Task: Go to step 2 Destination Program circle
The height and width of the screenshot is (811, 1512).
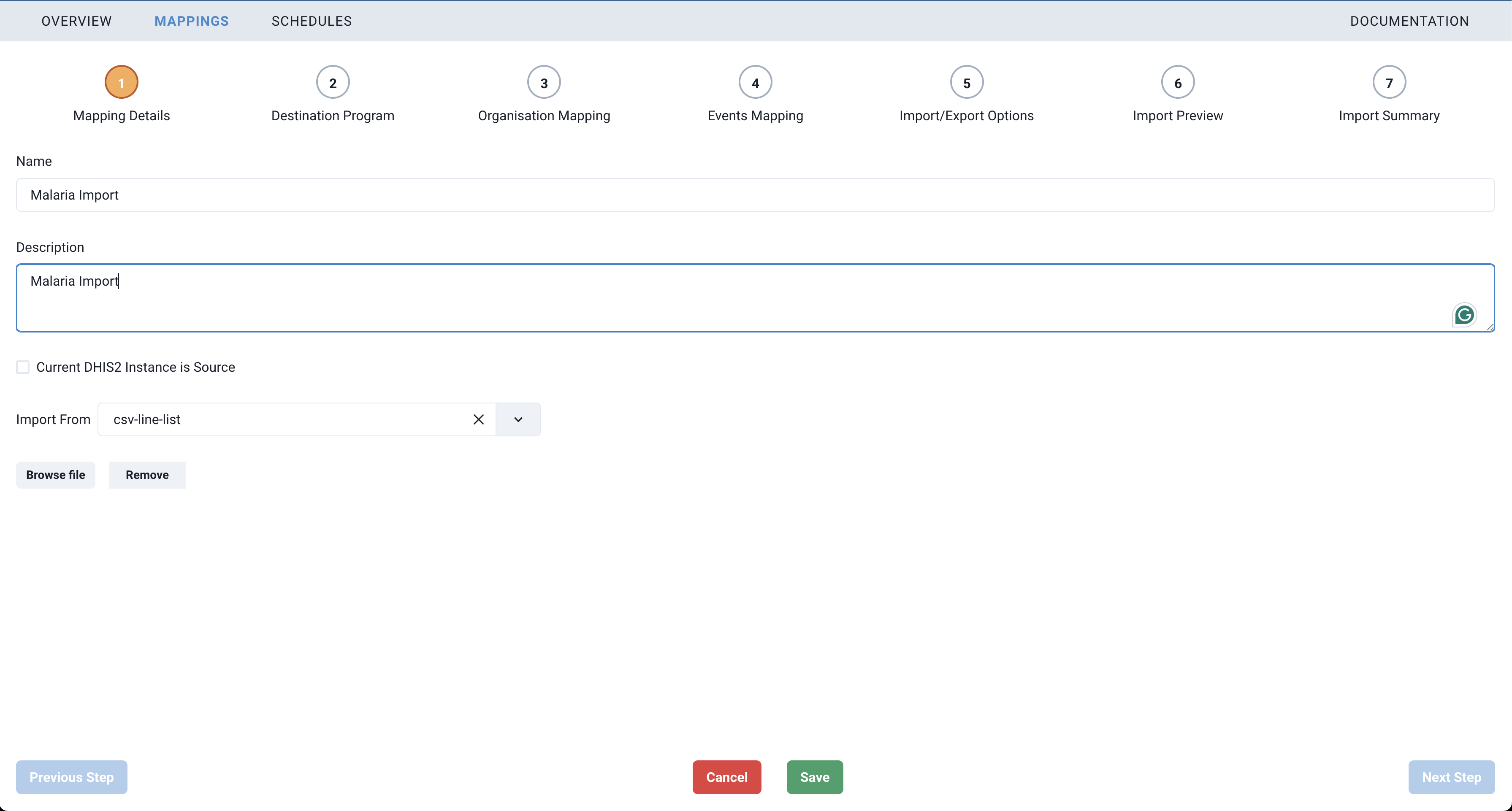Action: pos(333,82)
